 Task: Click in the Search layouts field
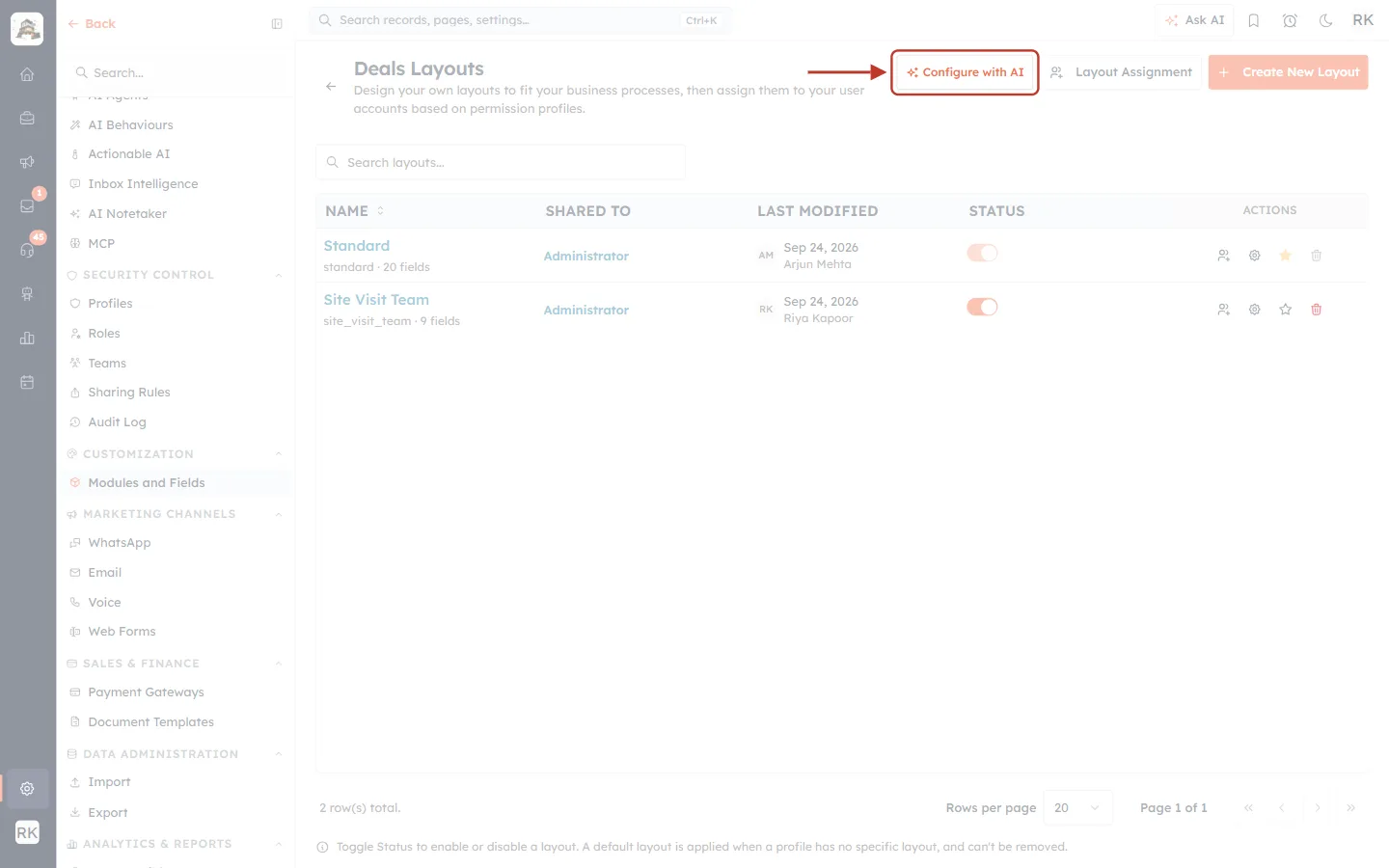[x=501, y=162]
